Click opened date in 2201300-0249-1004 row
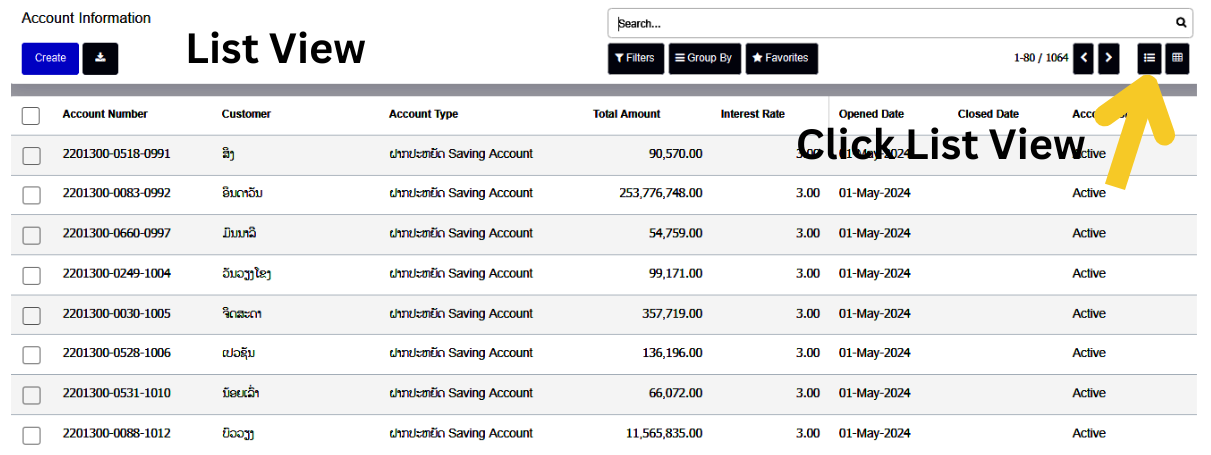This screenshot has height=455, width=1211. [874, 273]
